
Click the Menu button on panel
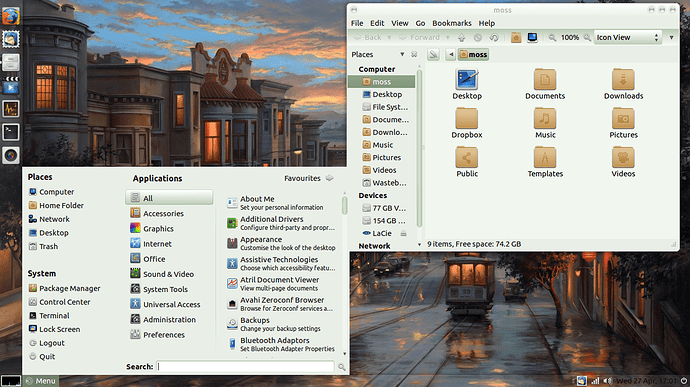[x=41, y=381]
